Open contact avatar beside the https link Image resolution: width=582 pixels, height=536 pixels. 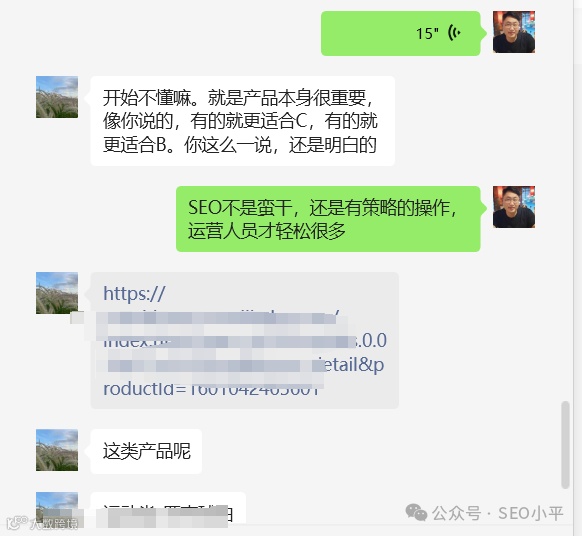pos(57,293)
